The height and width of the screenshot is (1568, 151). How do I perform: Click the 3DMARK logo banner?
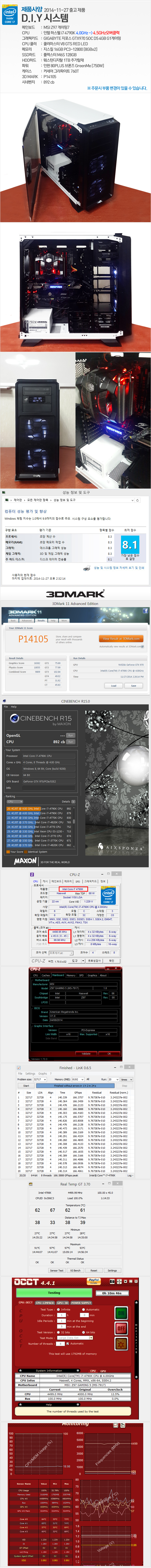coord(76,594)
